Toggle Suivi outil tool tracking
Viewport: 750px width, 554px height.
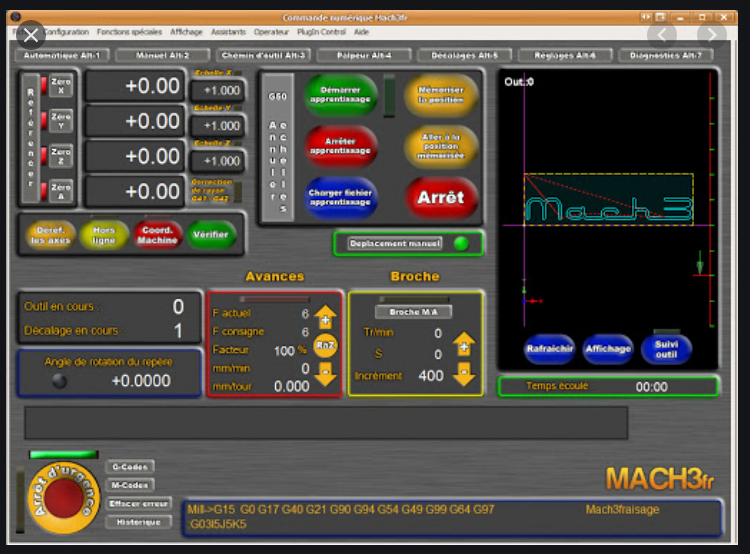(x=666, y=349)
